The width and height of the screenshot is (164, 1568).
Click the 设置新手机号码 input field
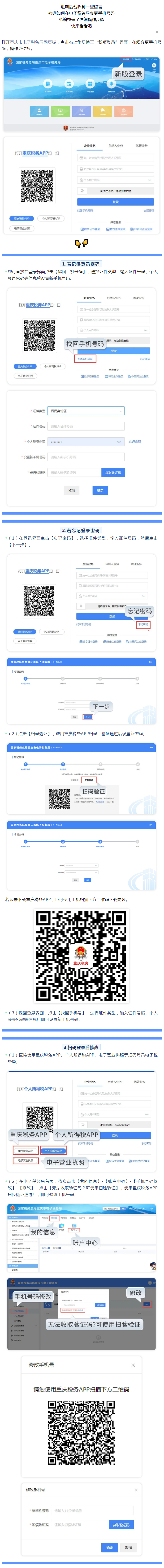click(x=86, y=457)
